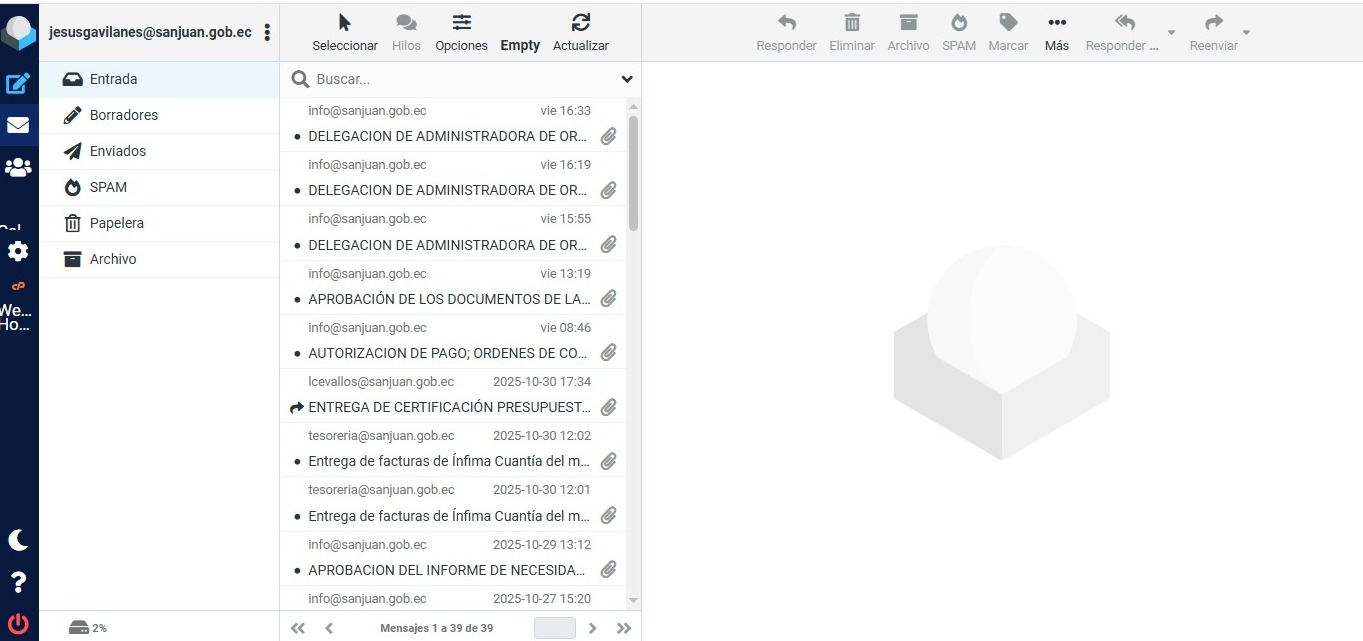1363x641 pixels.
Task: Open the Borradores folder
Action: 124,115
